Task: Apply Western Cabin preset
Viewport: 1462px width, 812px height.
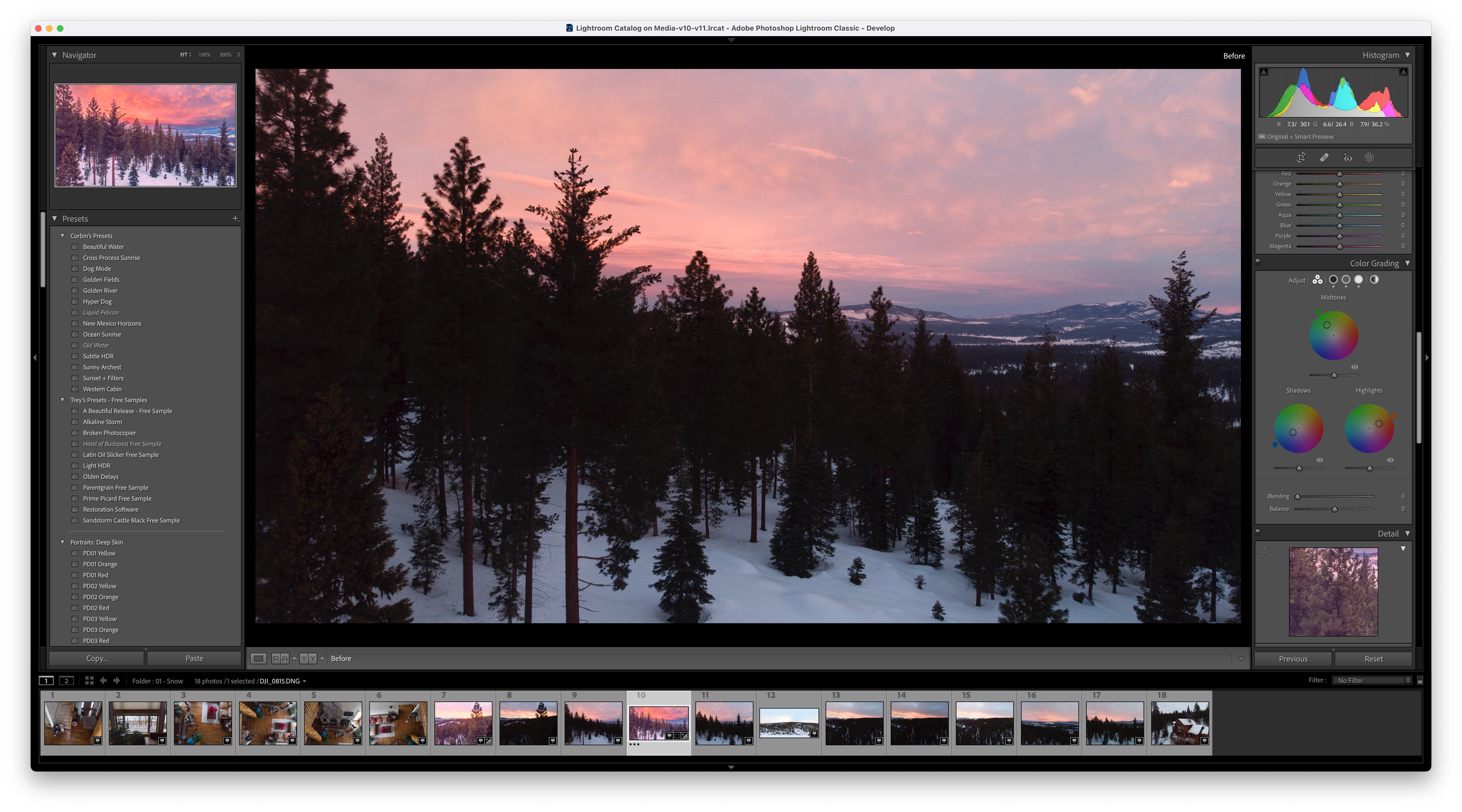Action: (x=102, y=389)
